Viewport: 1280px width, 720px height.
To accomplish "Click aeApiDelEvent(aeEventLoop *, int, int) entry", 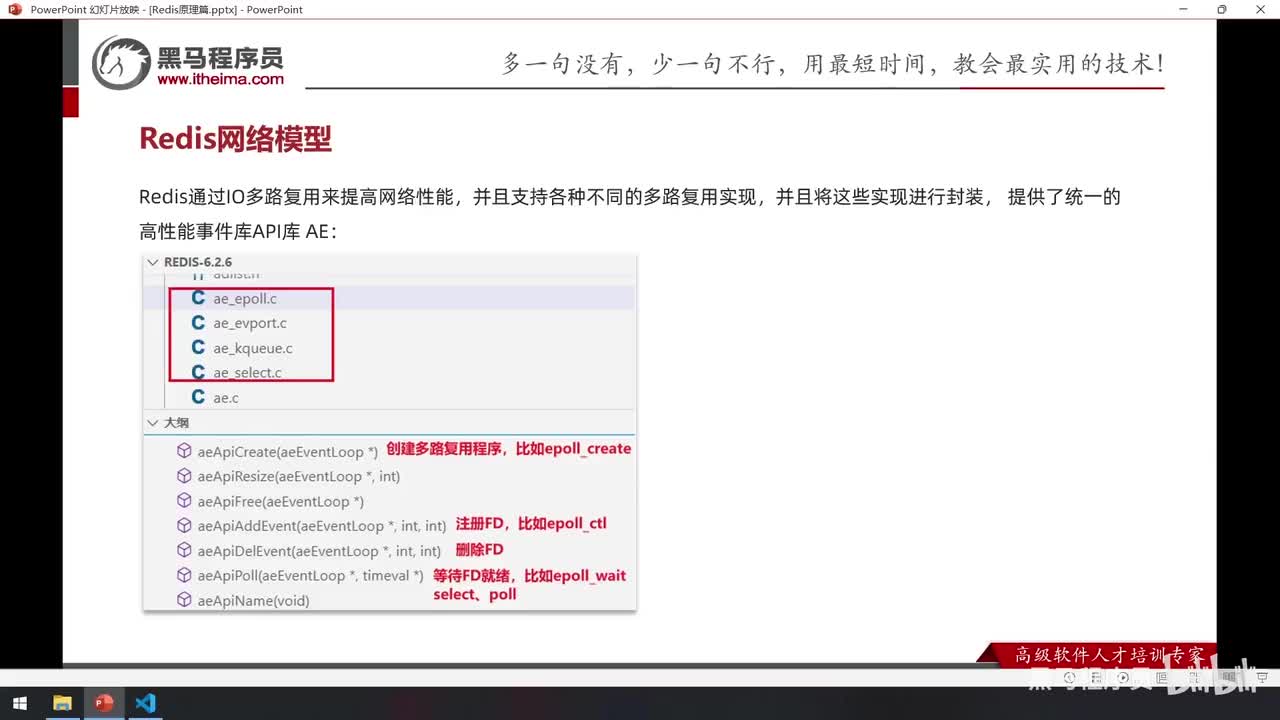I will (319, 551).
